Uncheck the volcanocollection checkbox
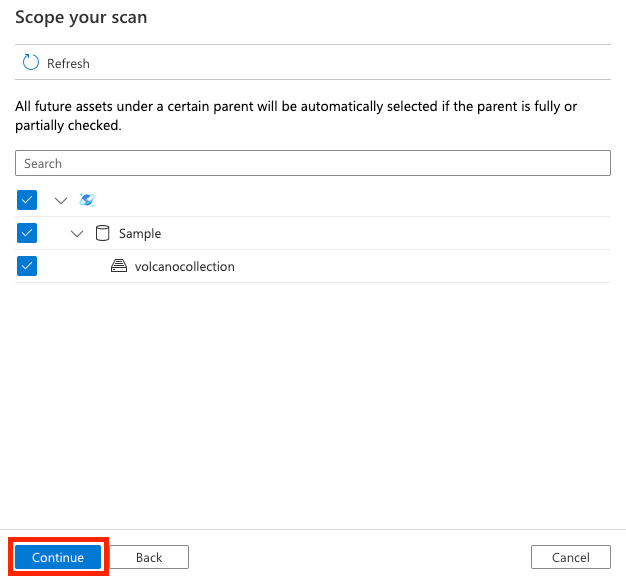Viewport: 626px width, 580px height. pyautogui.click(x=27, y=266)
